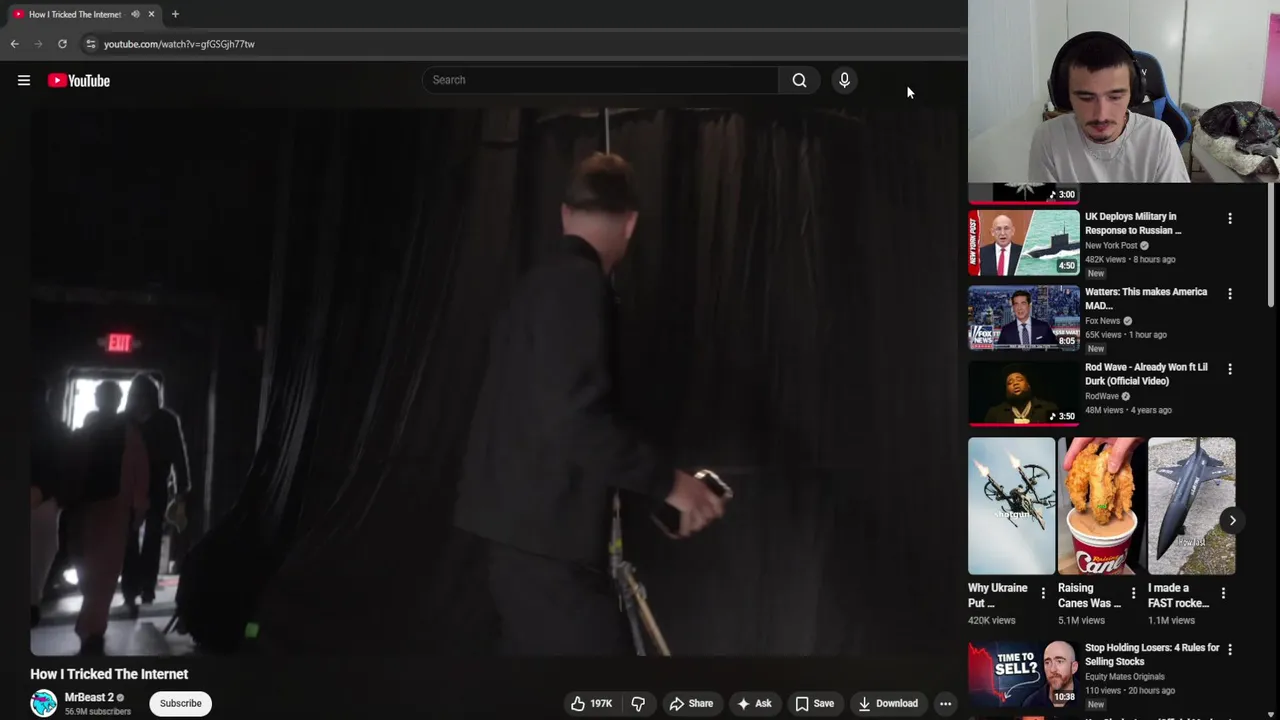Dislike the video with thumbs down
Image resolution: width=1280 pixels, height=720 pixels.
638,703
